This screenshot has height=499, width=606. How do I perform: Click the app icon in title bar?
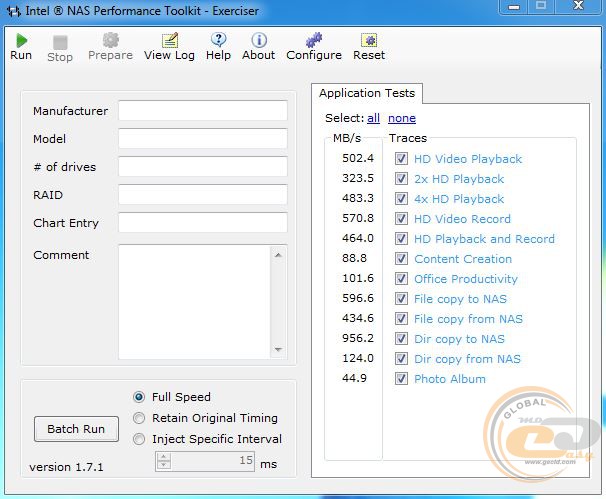point(14,11)
